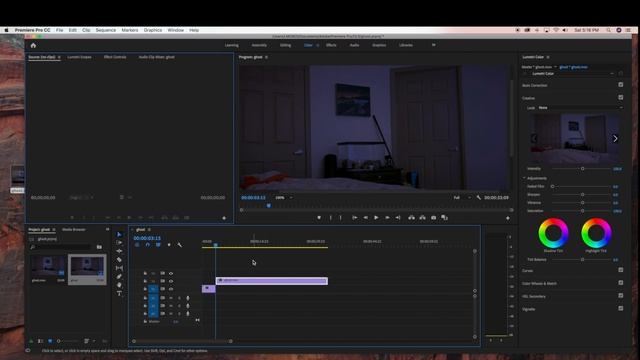Screen dimensions: 640x360
Task: Click the Home icon in workspace bar
Action: point(33,46)
